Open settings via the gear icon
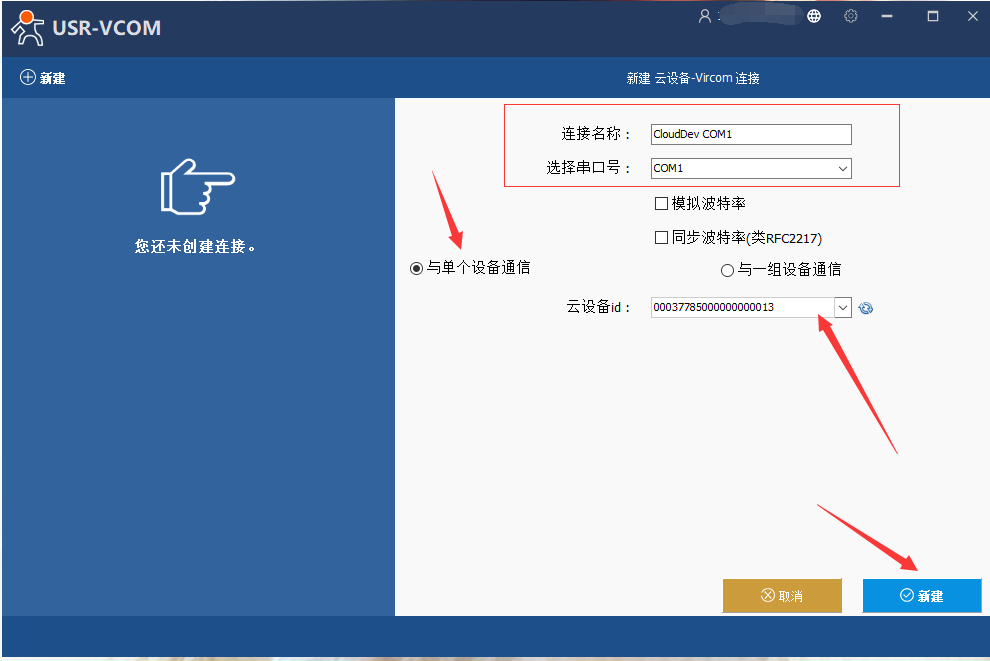 (851, 16)
